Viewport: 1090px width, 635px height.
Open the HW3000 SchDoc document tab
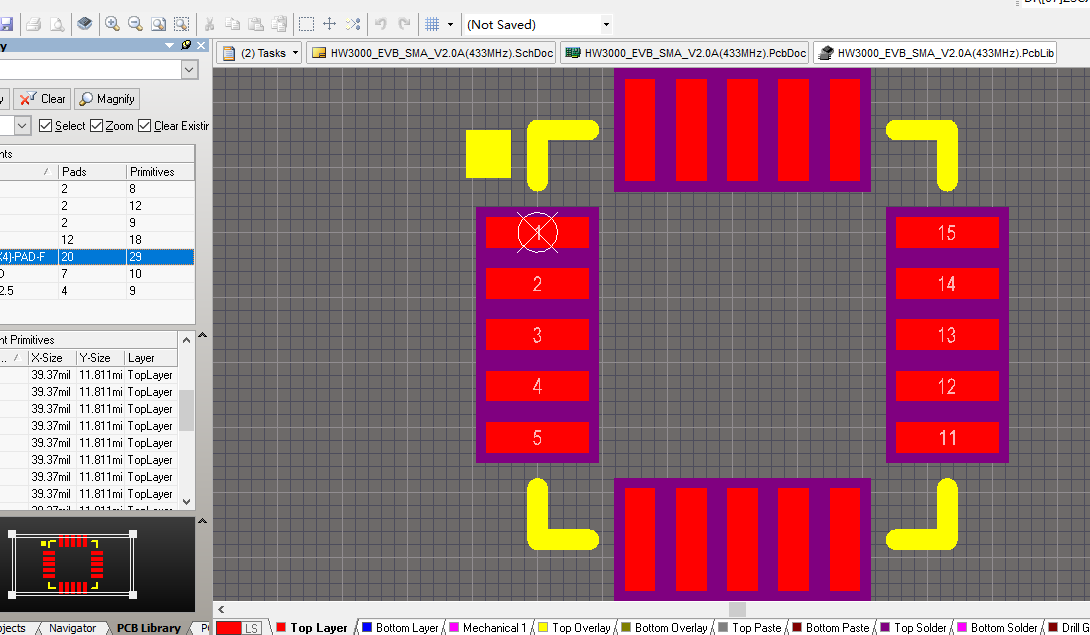pyautogui.click(x=432, y=53)
